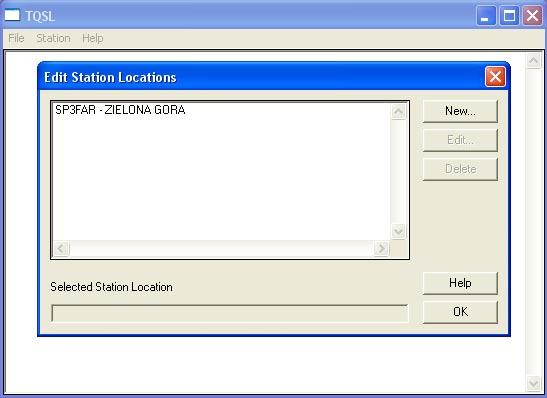The image size is (547, 398).
Task: Close the TQSL main window
Action: pos(532,16)
